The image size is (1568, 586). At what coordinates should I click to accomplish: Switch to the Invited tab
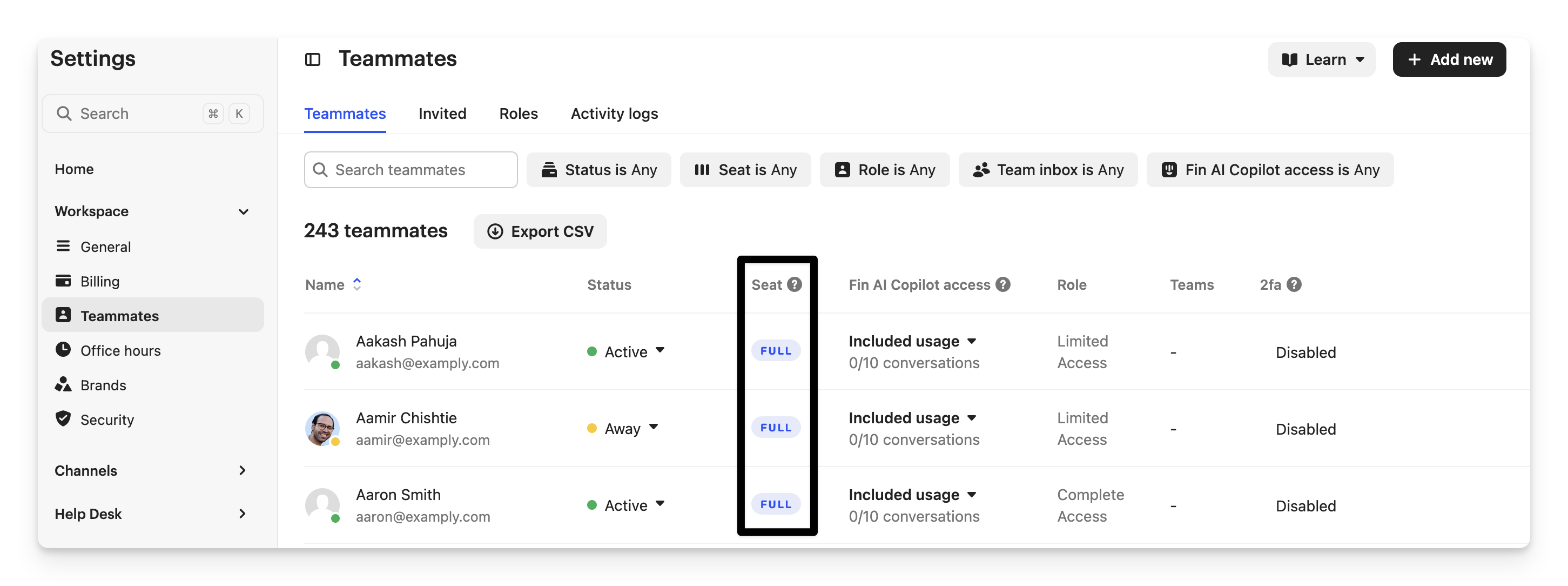442,114
